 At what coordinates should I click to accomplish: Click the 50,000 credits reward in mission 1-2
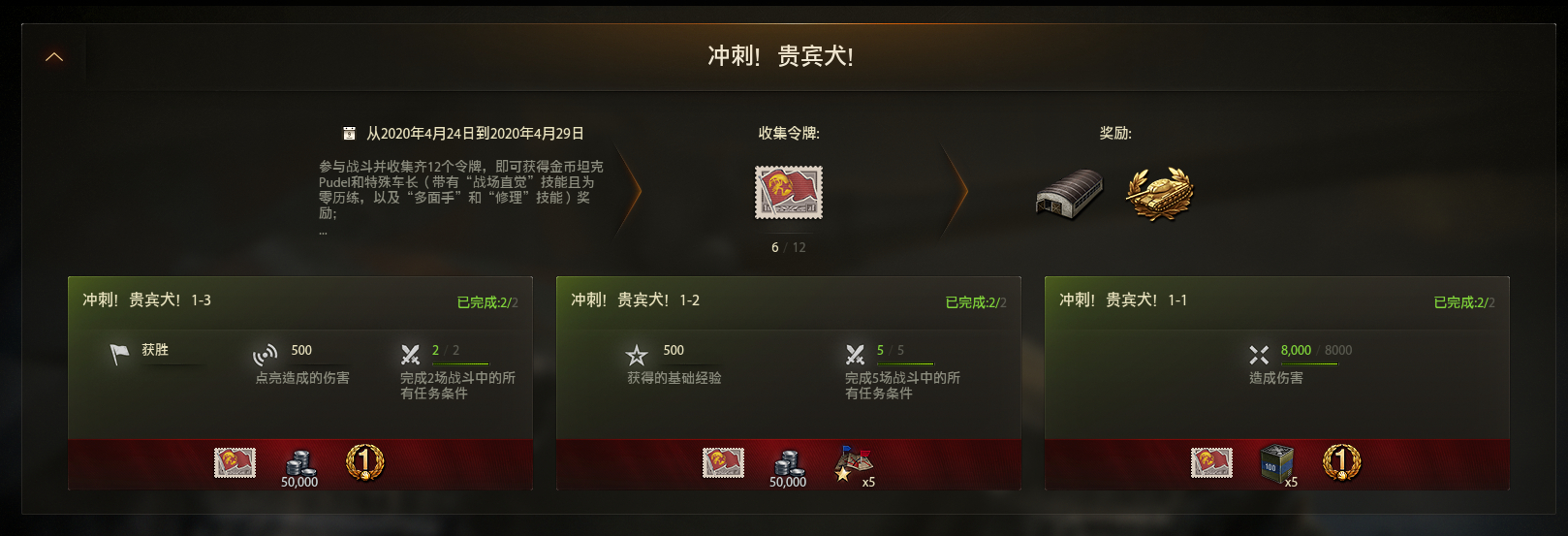(788, 467)
